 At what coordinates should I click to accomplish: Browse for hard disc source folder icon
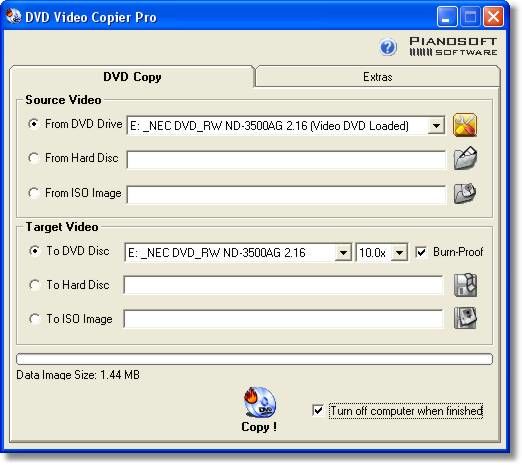[x=465, y=158]
